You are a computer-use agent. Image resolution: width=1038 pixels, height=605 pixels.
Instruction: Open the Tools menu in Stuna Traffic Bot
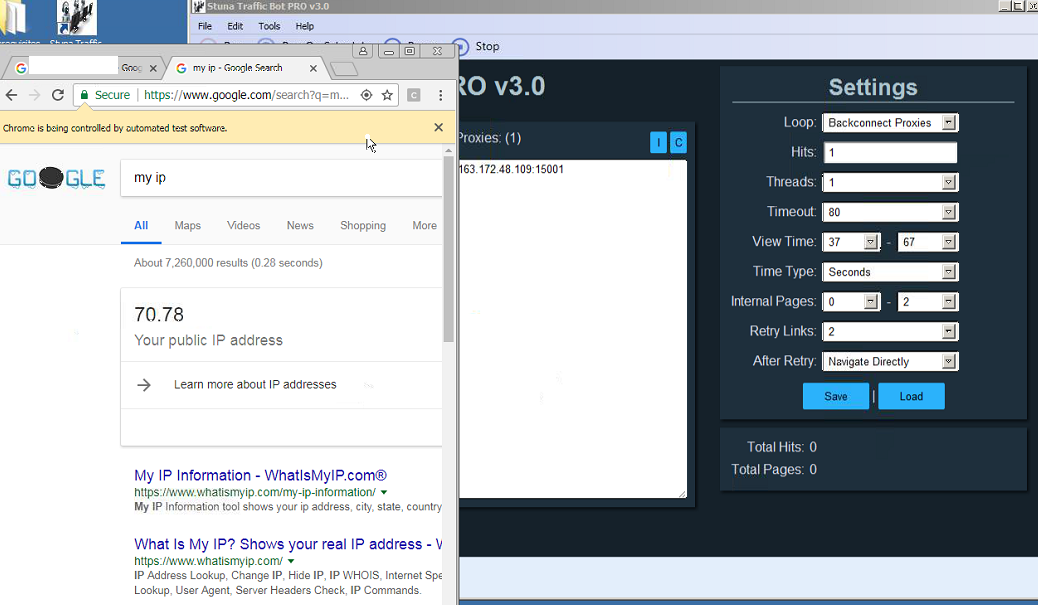[x=269, y=26]
